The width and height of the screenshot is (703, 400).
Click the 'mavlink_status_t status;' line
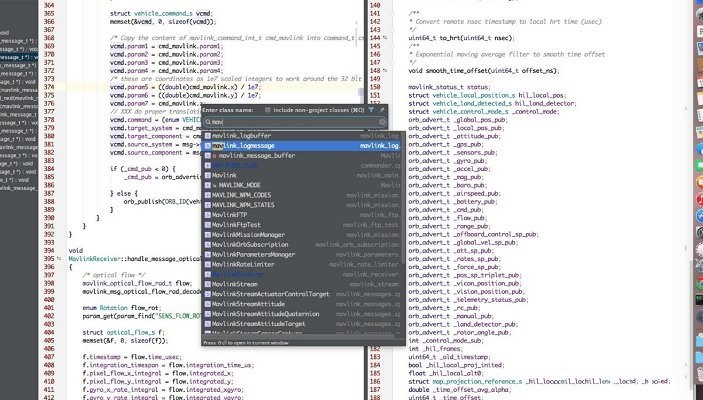[x=449, y=87]
